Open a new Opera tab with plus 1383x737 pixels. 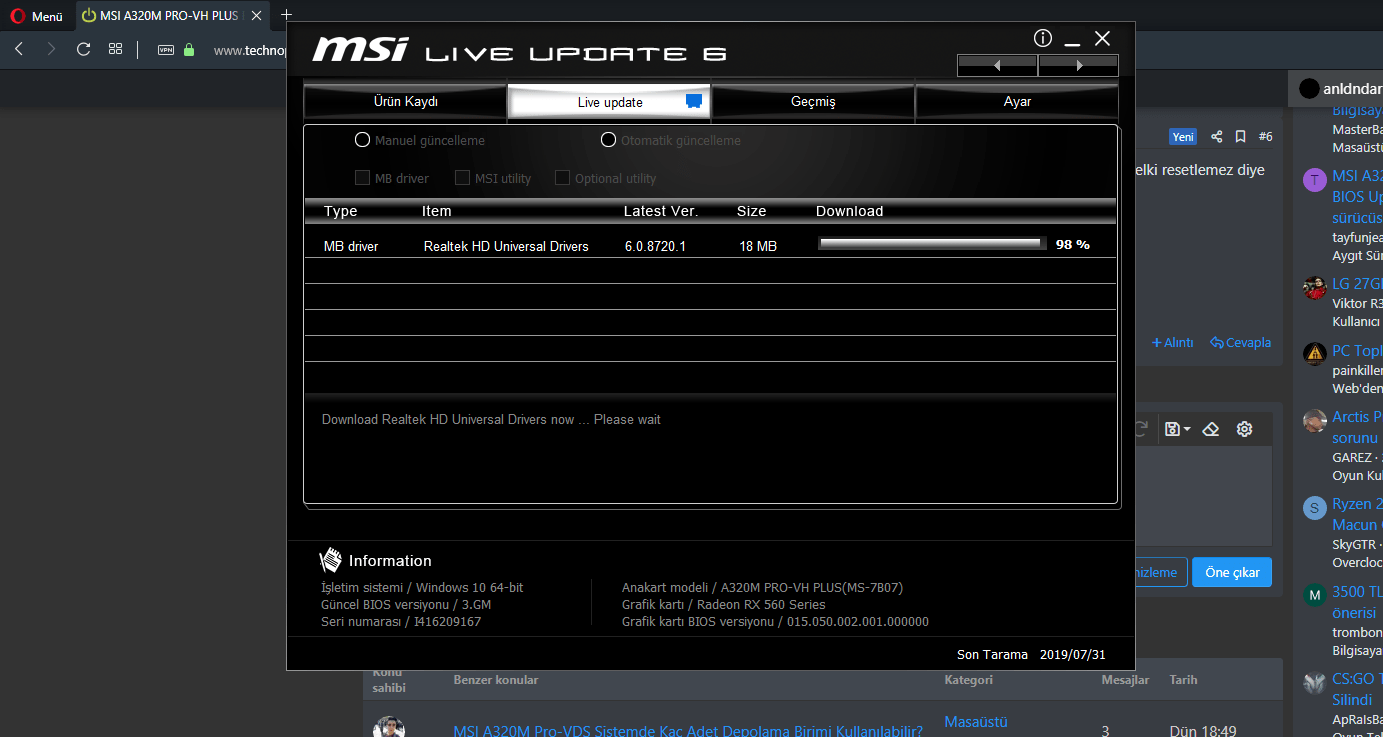click(287, 14)
